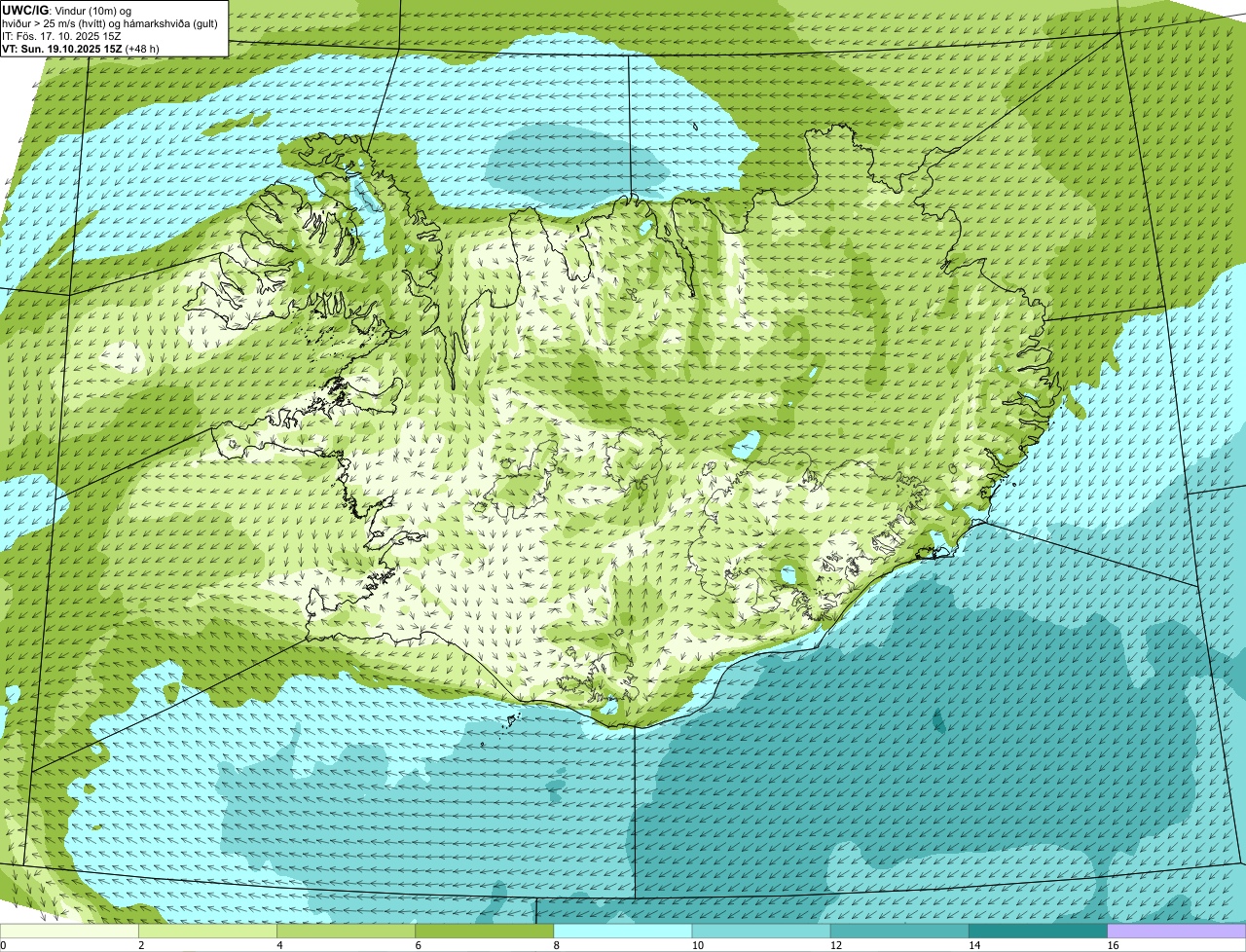Click the legend scale label '12'
This screenshot has height=952, width=1246.
(835, 945)
